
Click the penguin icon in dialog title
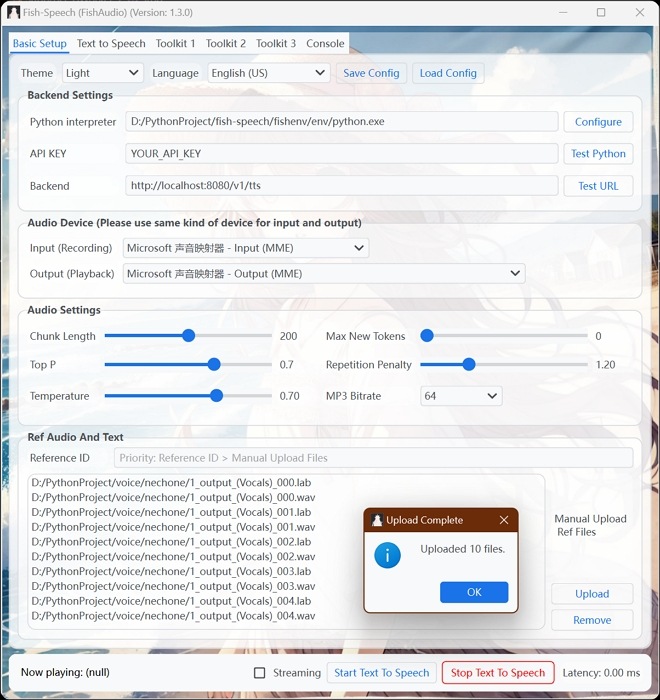tap(376, 520)
